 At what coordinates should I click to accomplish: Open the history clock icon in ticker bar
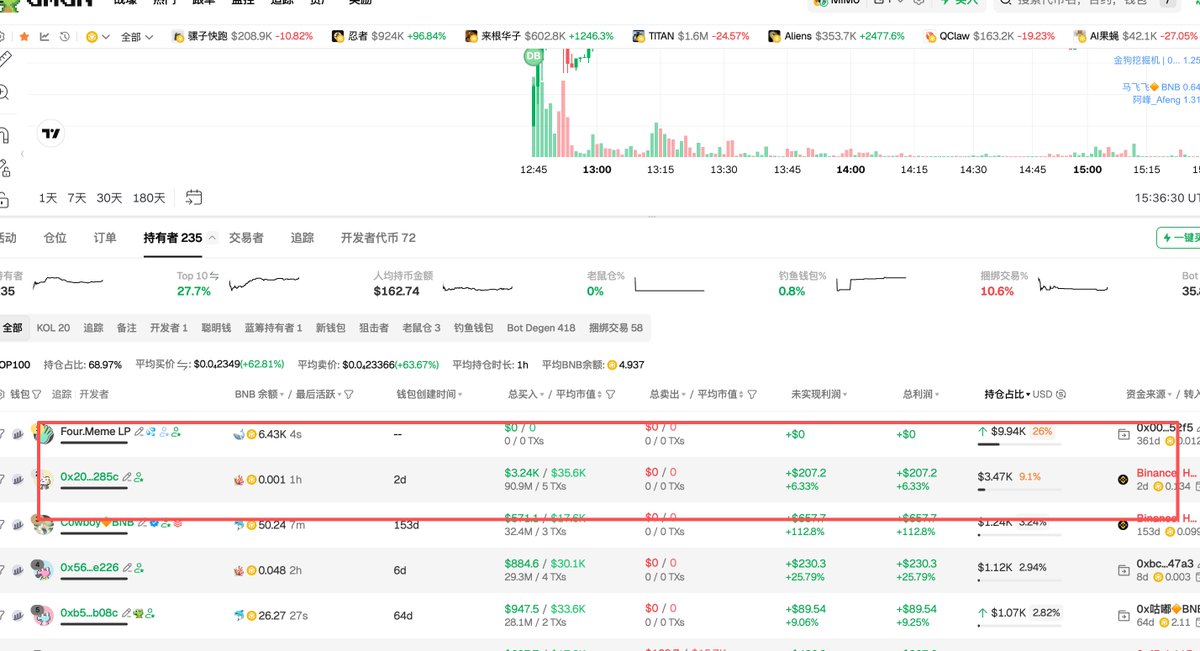(65, 36)
